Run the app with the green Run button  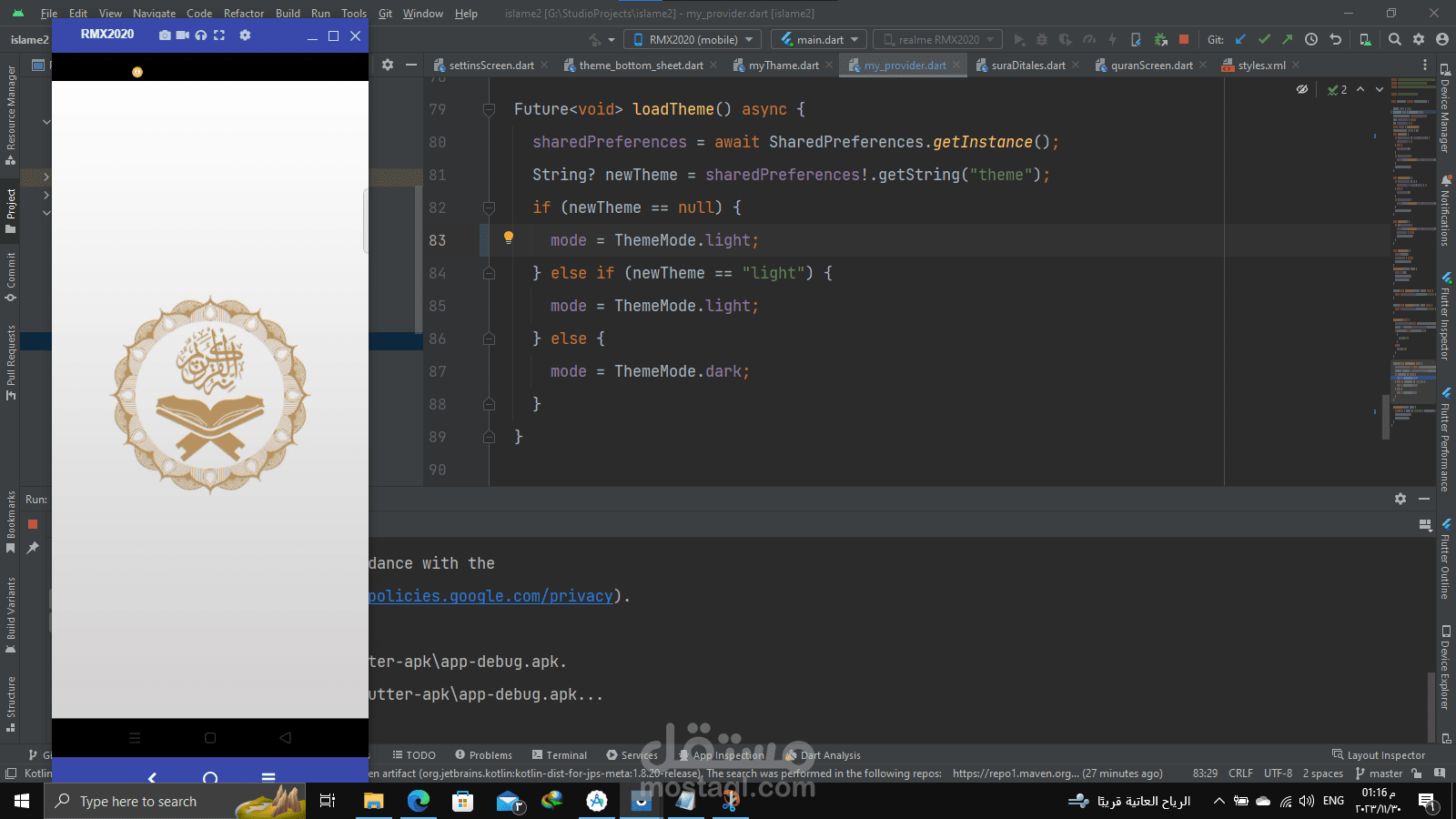click(1019, 39)
